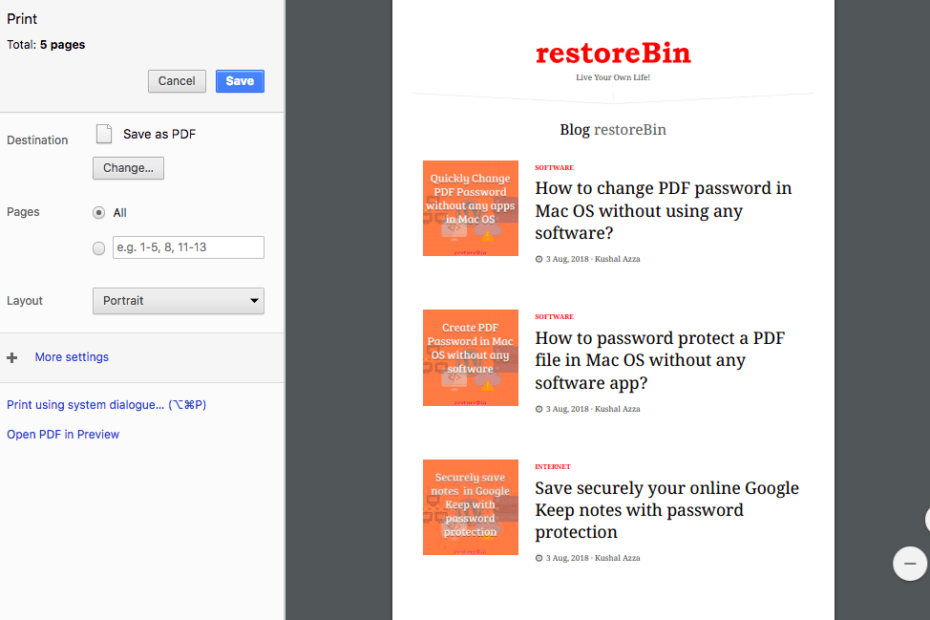The width and height of the screenshot is (930, 620).
Task: Click the zoom out minus button in preview
Action: pyautogui.click(x=910, y=564)
